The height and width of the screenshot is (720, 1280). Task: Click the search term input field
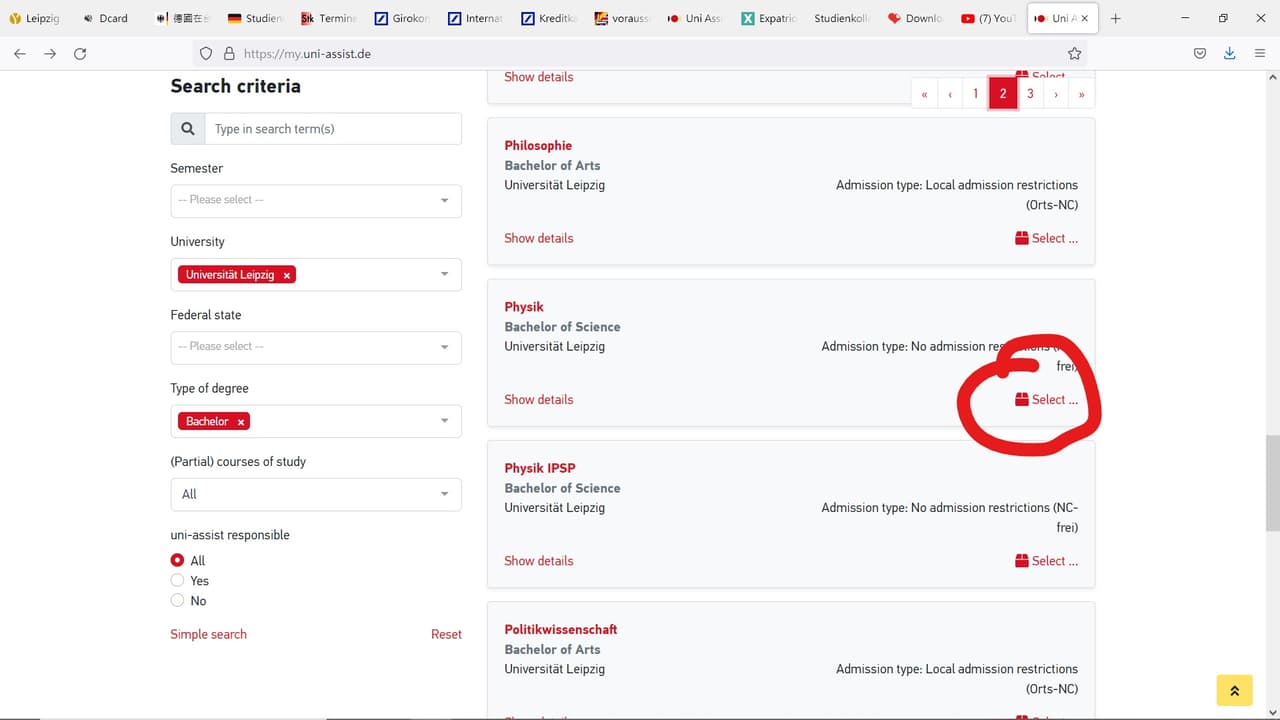coord(333,129)
